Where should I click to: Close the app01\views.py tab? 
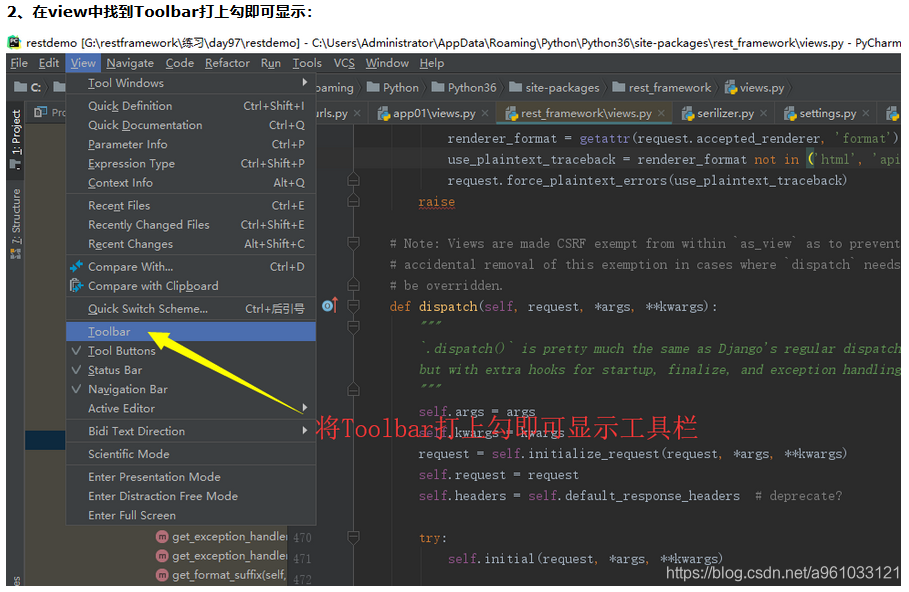pos(485,114)
